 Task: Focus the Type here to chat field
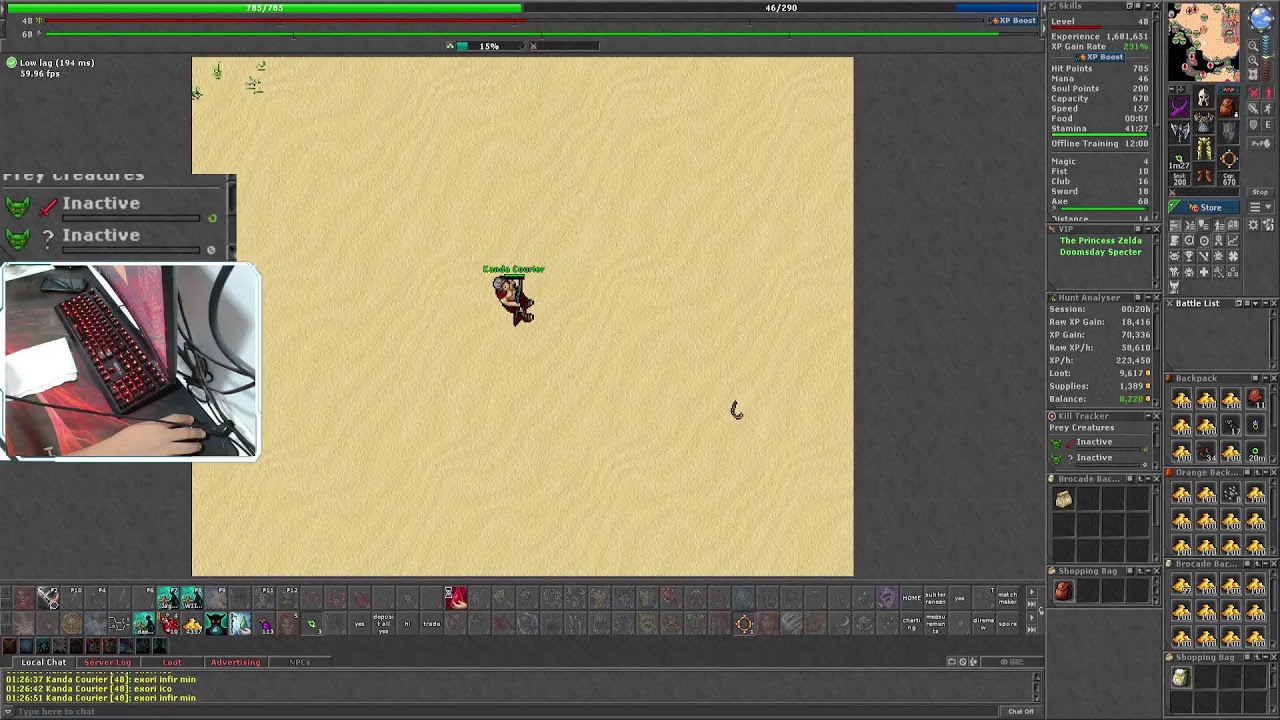point(505,711)
